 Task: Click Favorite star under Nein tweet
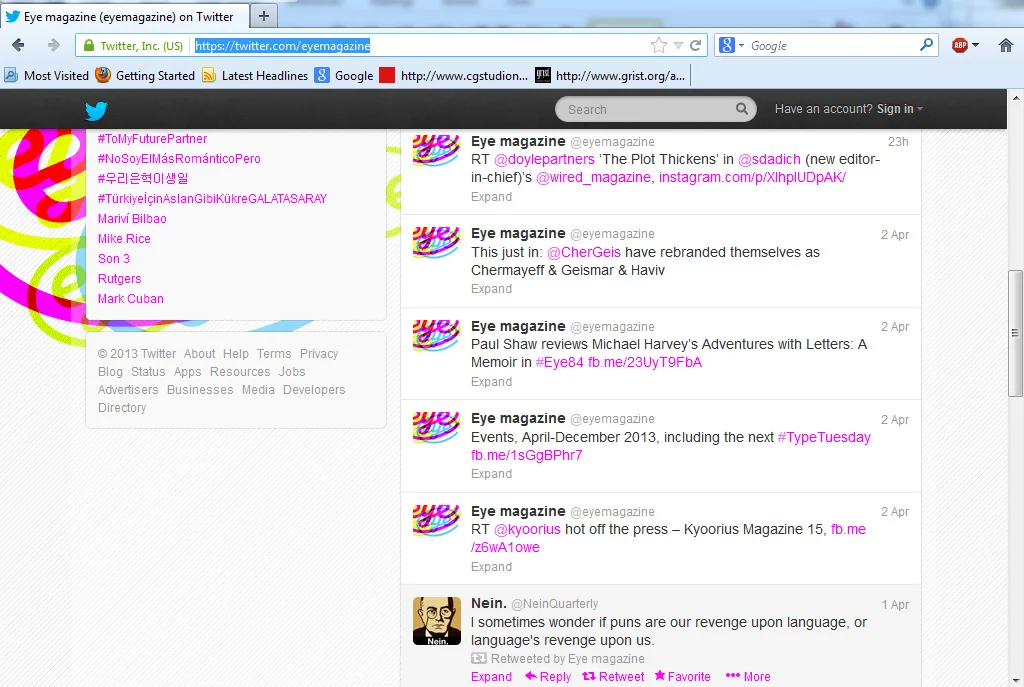coord(682,677)
